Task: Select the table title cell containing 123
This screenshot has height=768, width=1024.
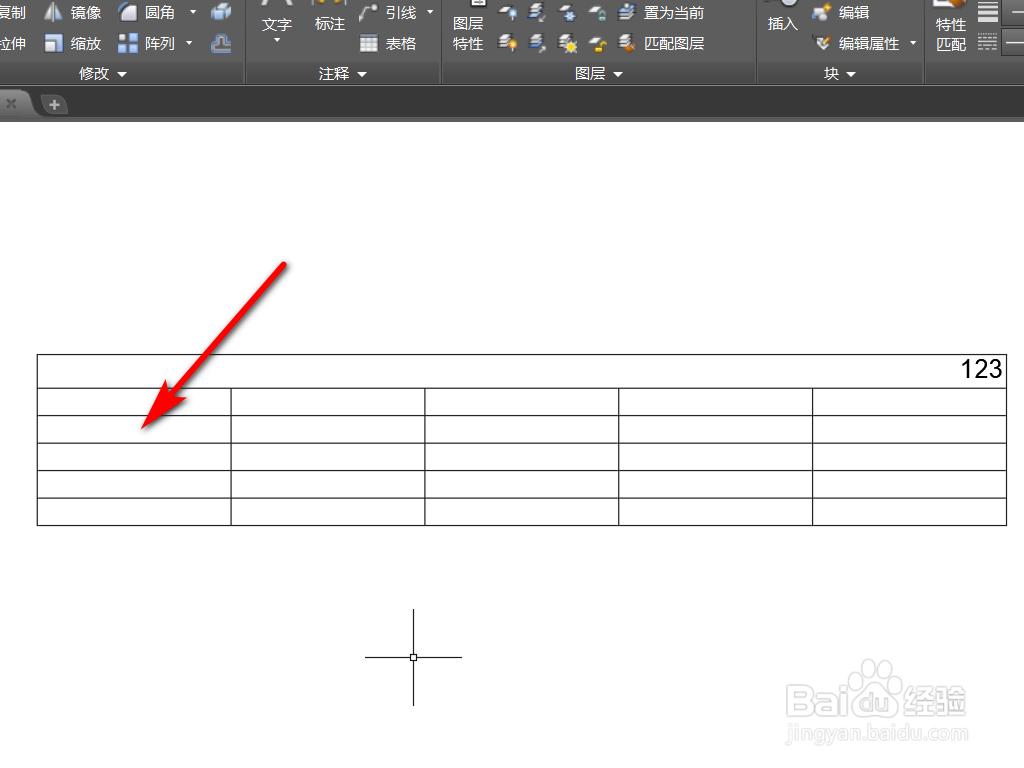Action: (x=521, y=371)
